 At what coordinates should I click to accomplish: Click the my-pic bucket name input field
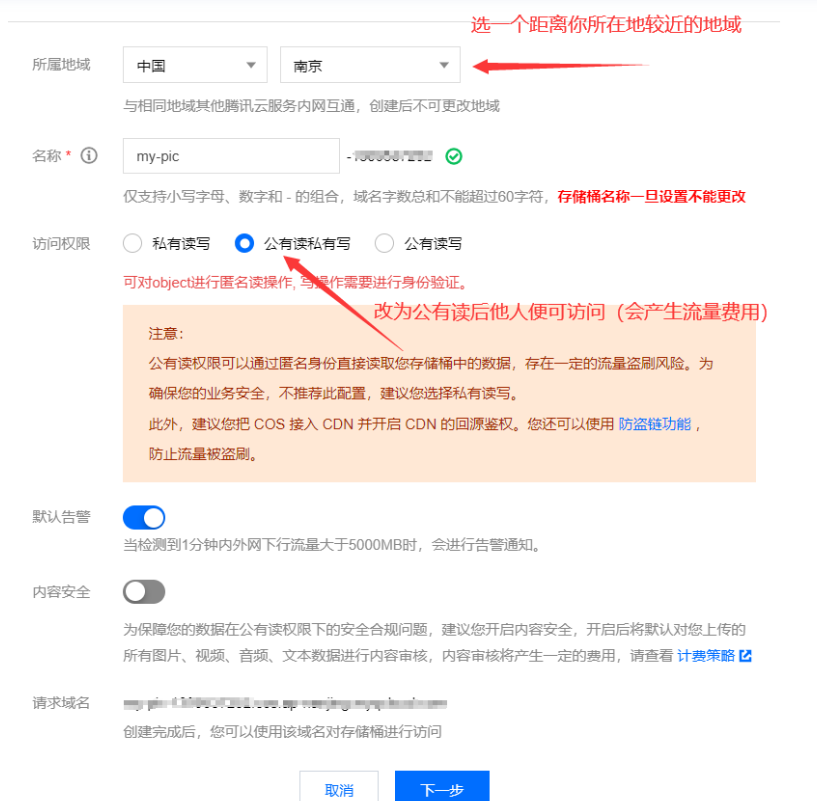click(231, 156)
